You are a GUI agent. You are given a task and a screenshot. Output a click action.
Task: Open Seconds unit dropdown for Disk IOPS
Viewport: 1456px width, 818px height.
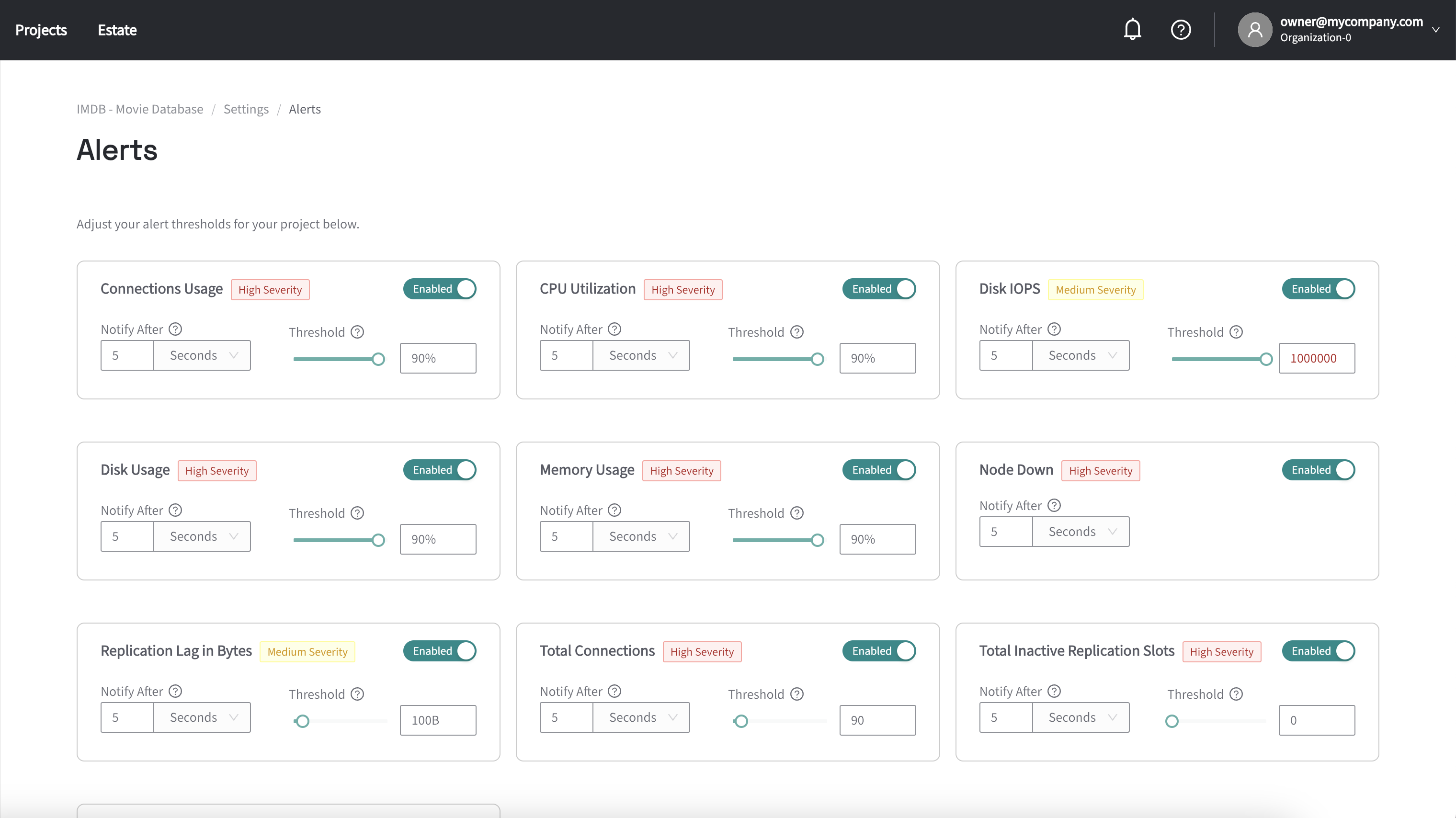click(x=1081, y=355)
